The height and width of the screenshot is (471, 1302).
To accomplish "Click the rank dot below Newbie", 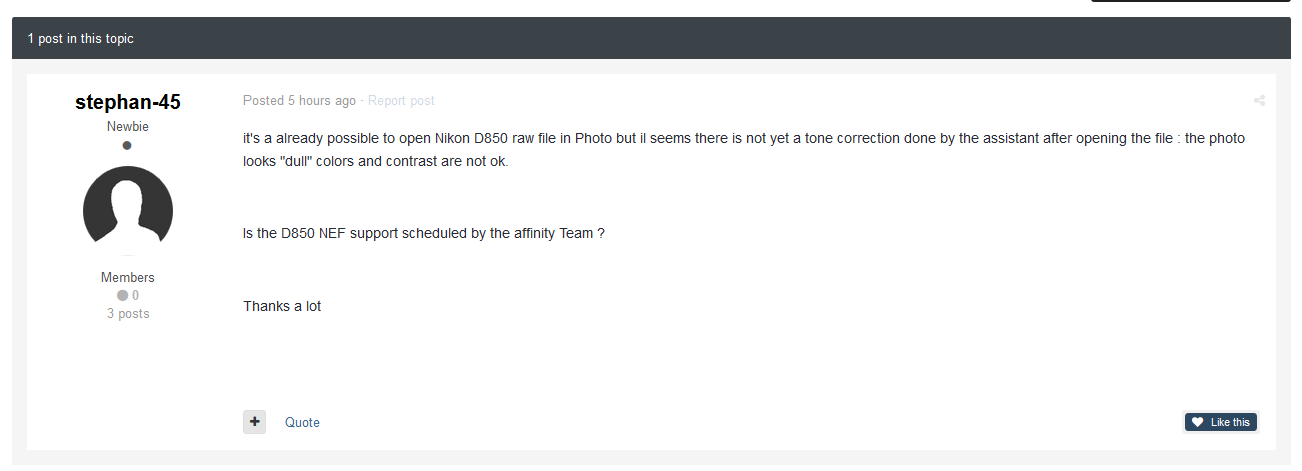I will [x=127, y=146].
